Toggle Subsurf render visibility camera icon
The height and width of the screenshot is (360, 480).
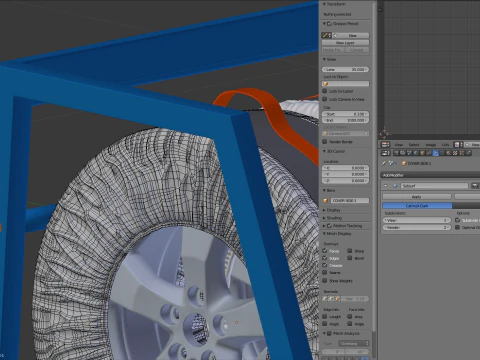[x=475, y=186]
